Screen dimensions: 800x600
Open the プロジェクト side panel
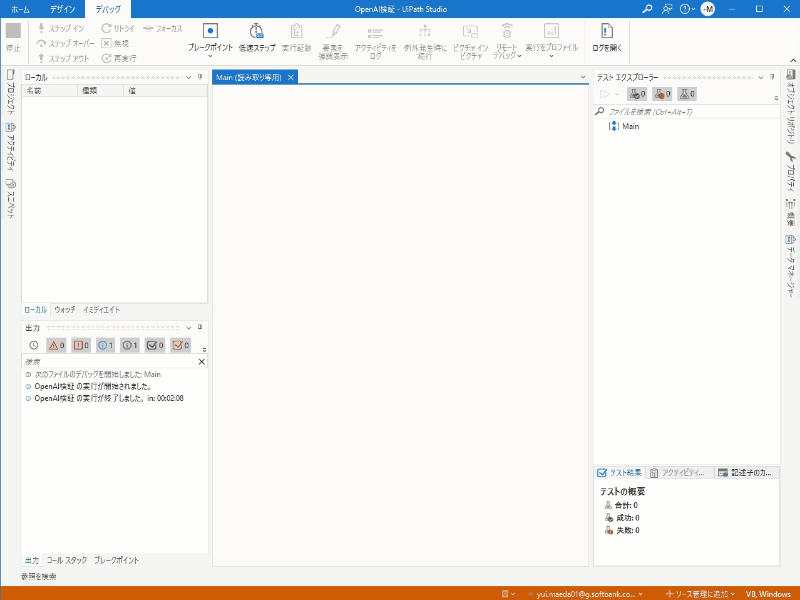coord(10,92)
